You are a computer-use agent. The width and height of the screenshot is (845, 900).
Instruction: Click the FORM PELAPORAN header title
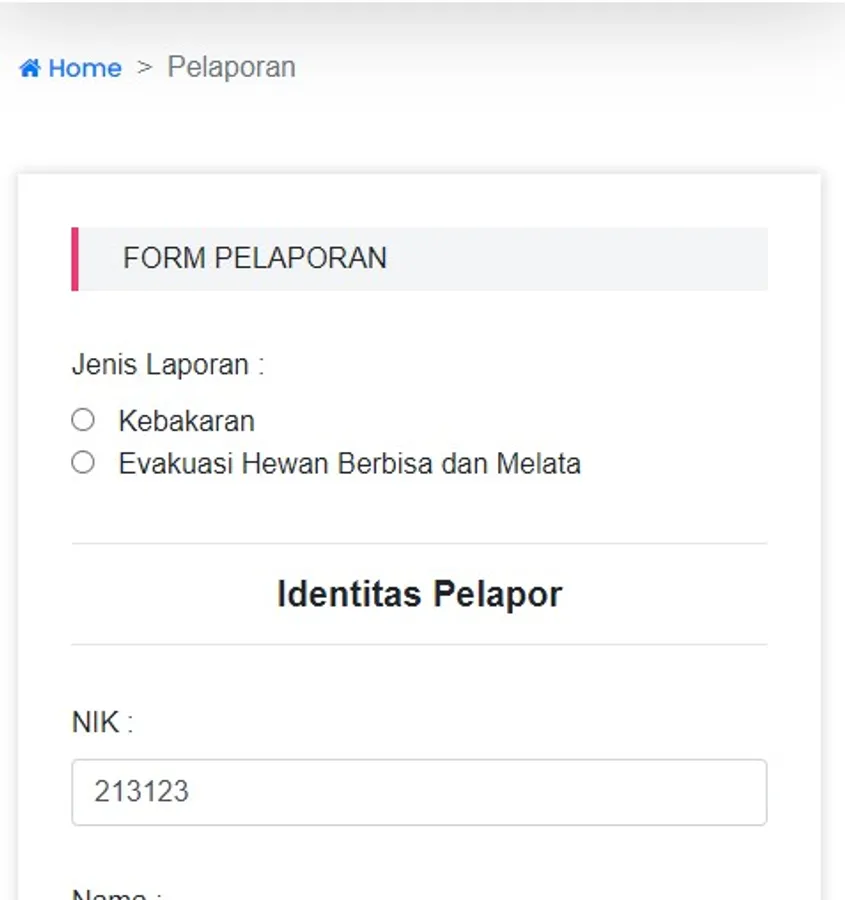point(254,258)
